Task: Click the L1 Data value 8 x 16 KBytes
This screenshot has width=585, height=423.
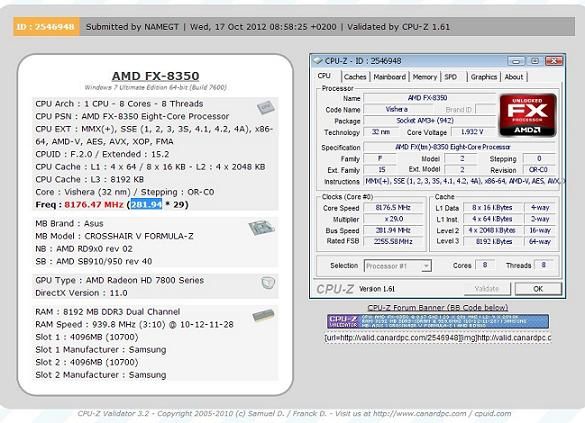Action: point(492,208)
